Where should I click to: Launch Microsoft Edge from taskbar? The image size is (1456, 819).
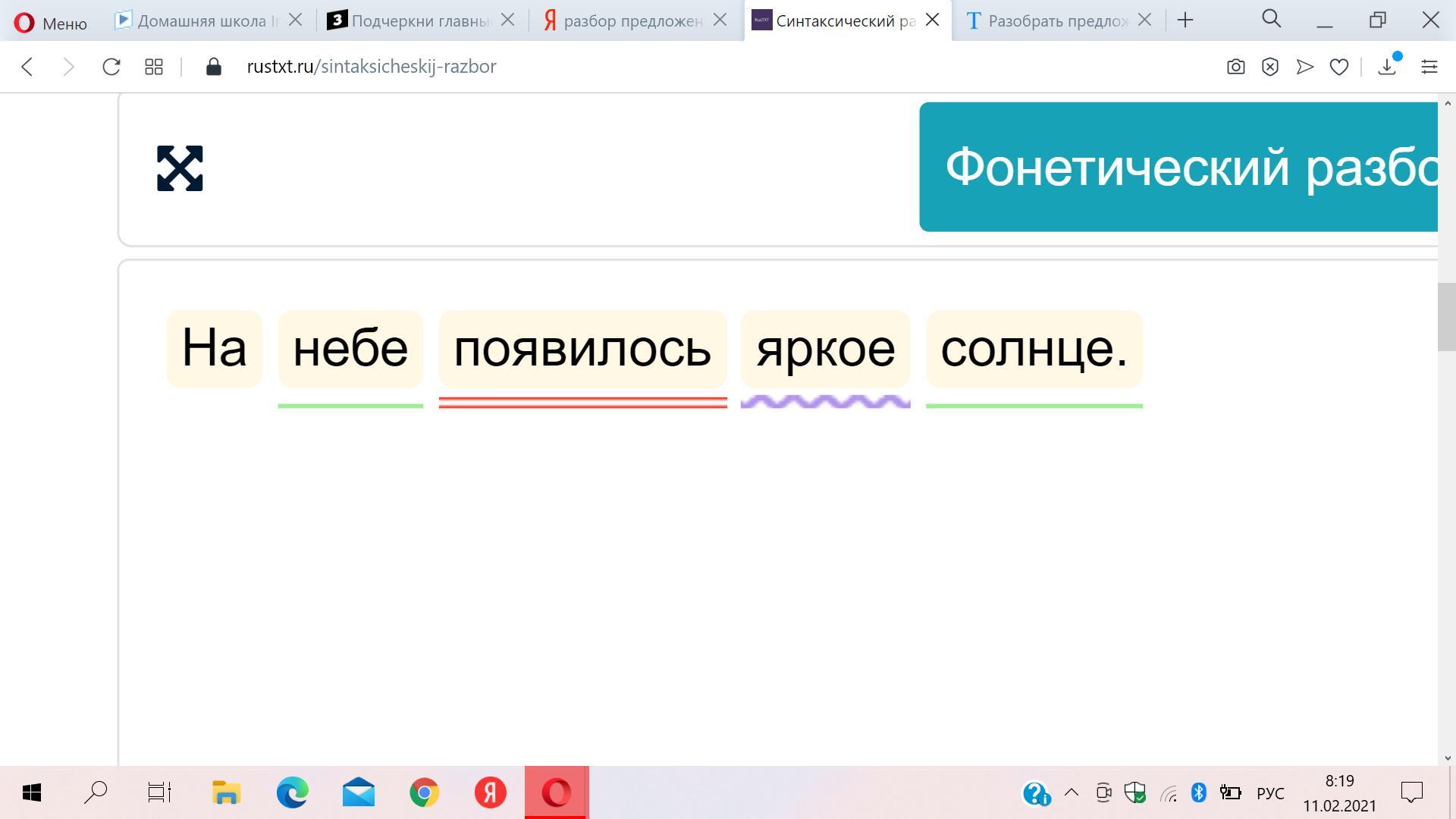[x=293, y=792]
